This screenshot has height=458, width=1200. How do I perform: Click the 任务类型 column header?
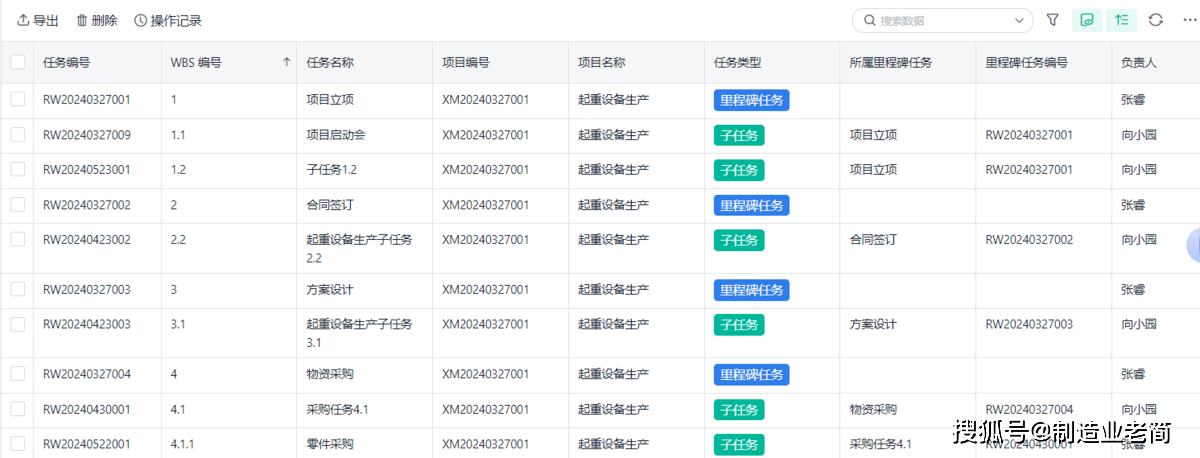pyautogui.click(x=738, y=62)
